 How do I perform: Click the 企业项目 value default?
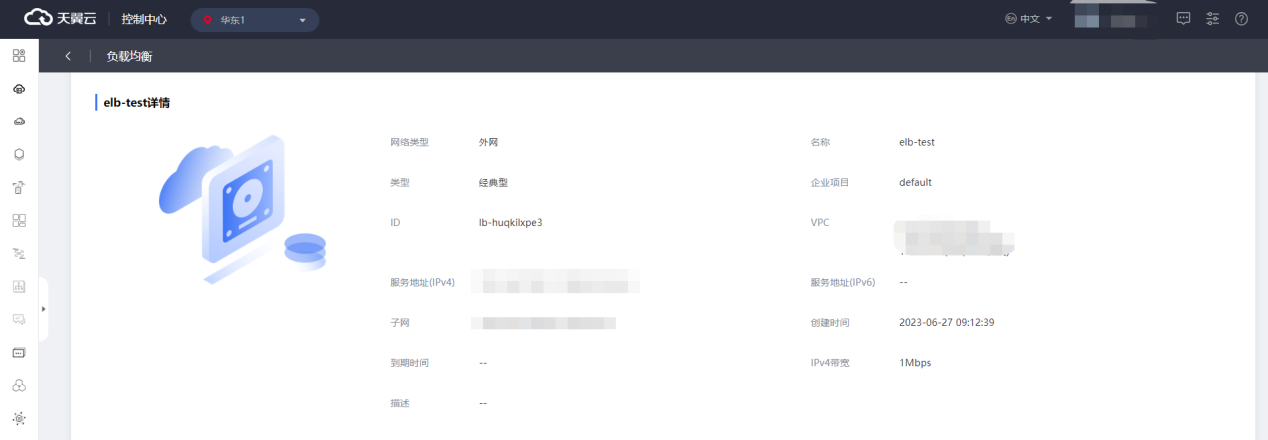coord(915,182)
